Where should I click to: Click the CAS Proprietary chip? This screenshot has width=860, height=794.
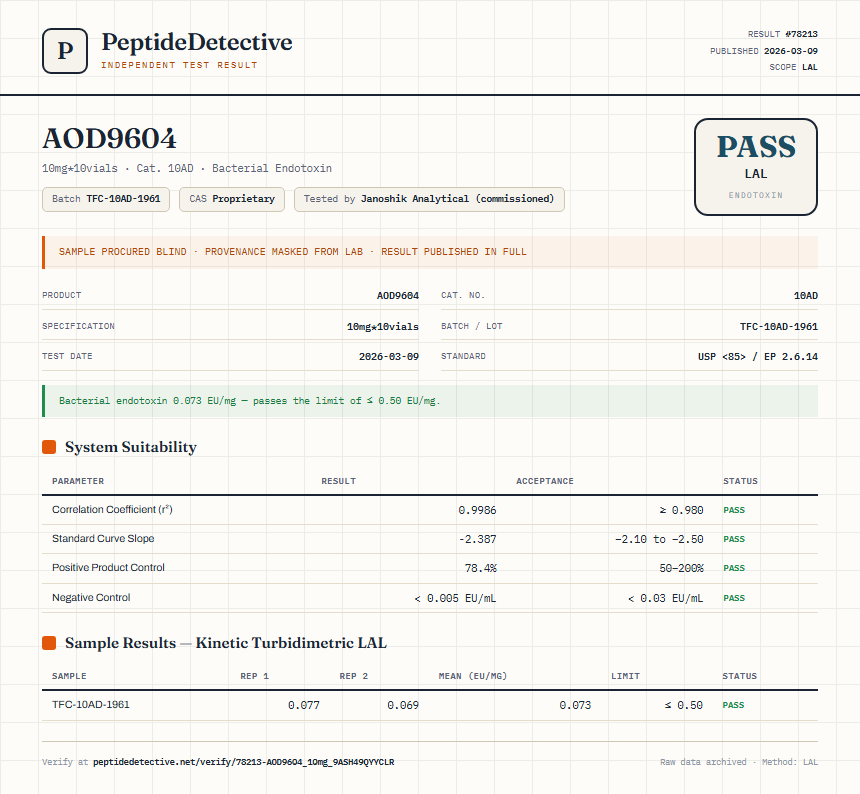point(232,199)
